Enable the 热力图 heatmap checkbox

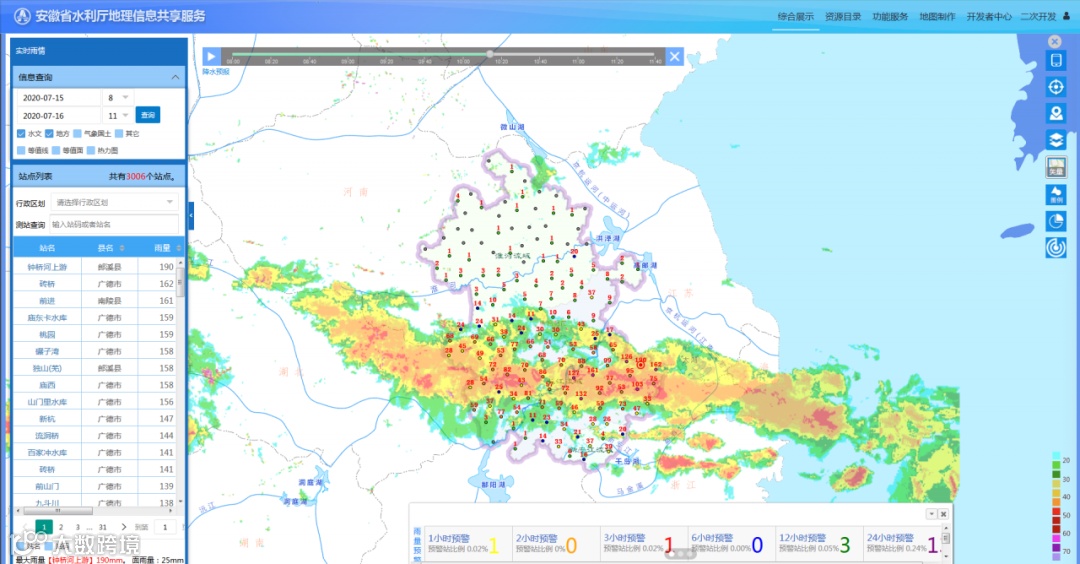pyautogui.click(x=91, y=150)
